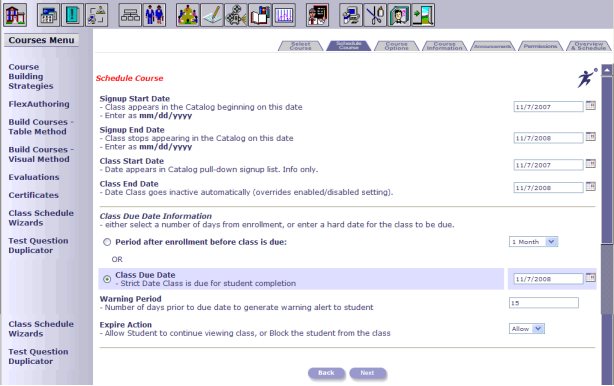The width and height of the screenshot is (614, 386).
Task: Click the Next button
Action: (x=367, y=373)
